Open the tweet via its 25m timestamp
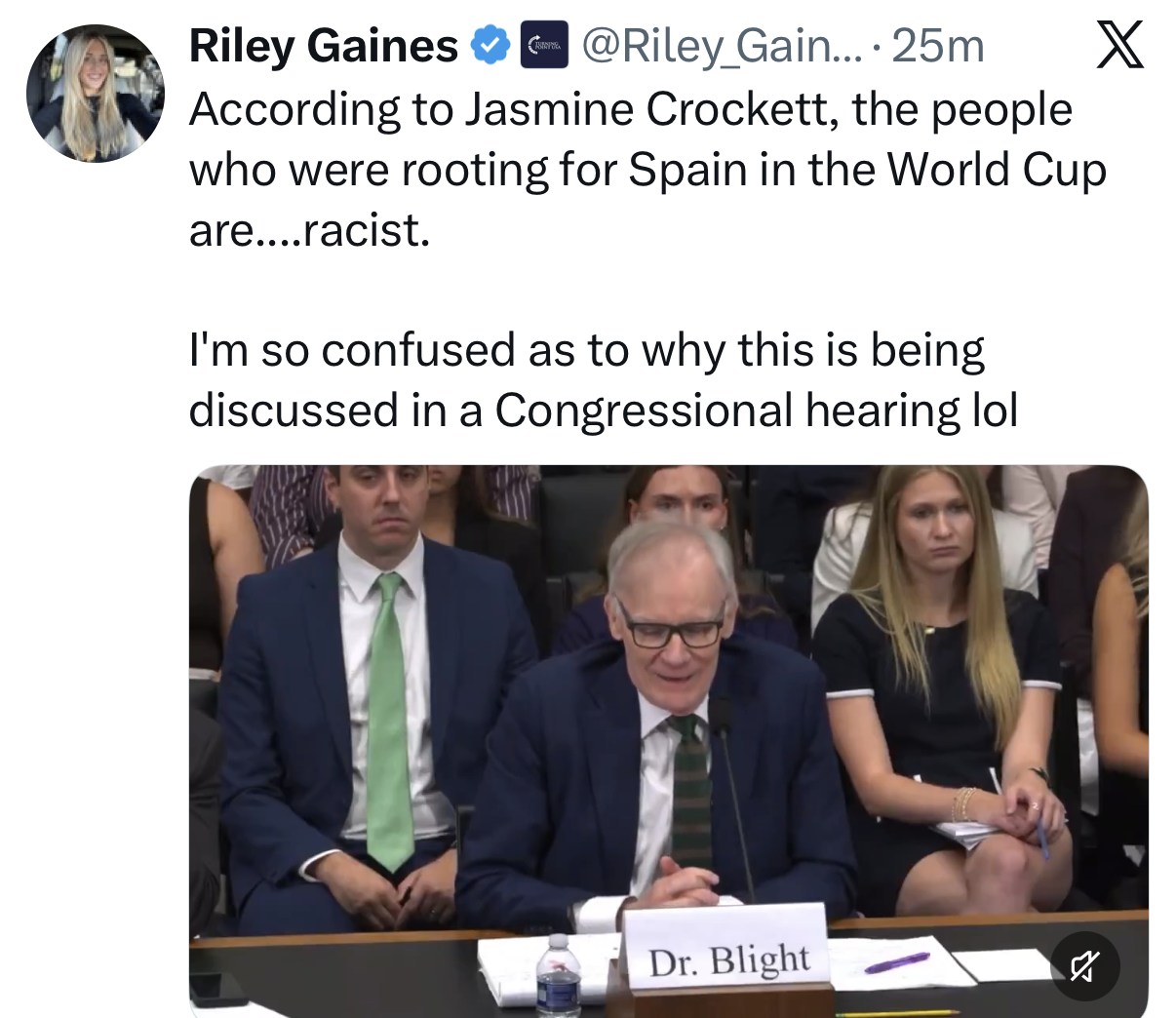This screenshot has height=1018, width=1176. click(x=938, y=46)
